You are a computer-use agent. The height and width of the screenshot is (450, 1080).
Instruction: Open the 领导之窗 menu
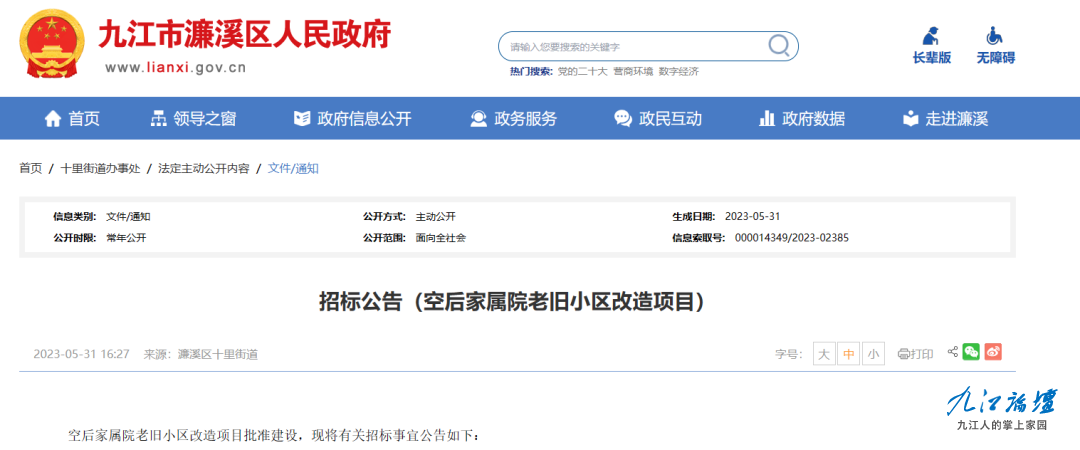click(x=193, y=119)
